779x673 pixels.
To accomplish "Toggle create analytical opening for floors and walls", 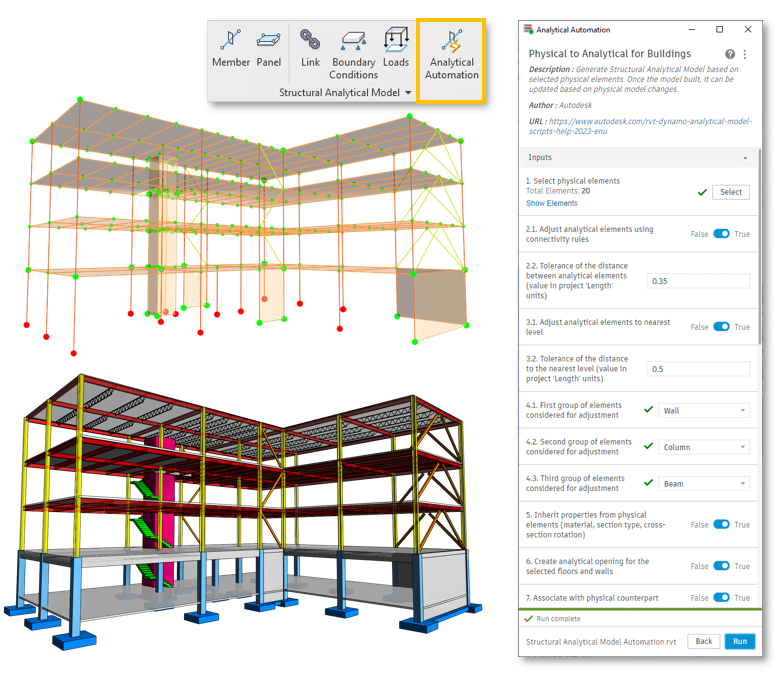I will click(x=721, y=566).
